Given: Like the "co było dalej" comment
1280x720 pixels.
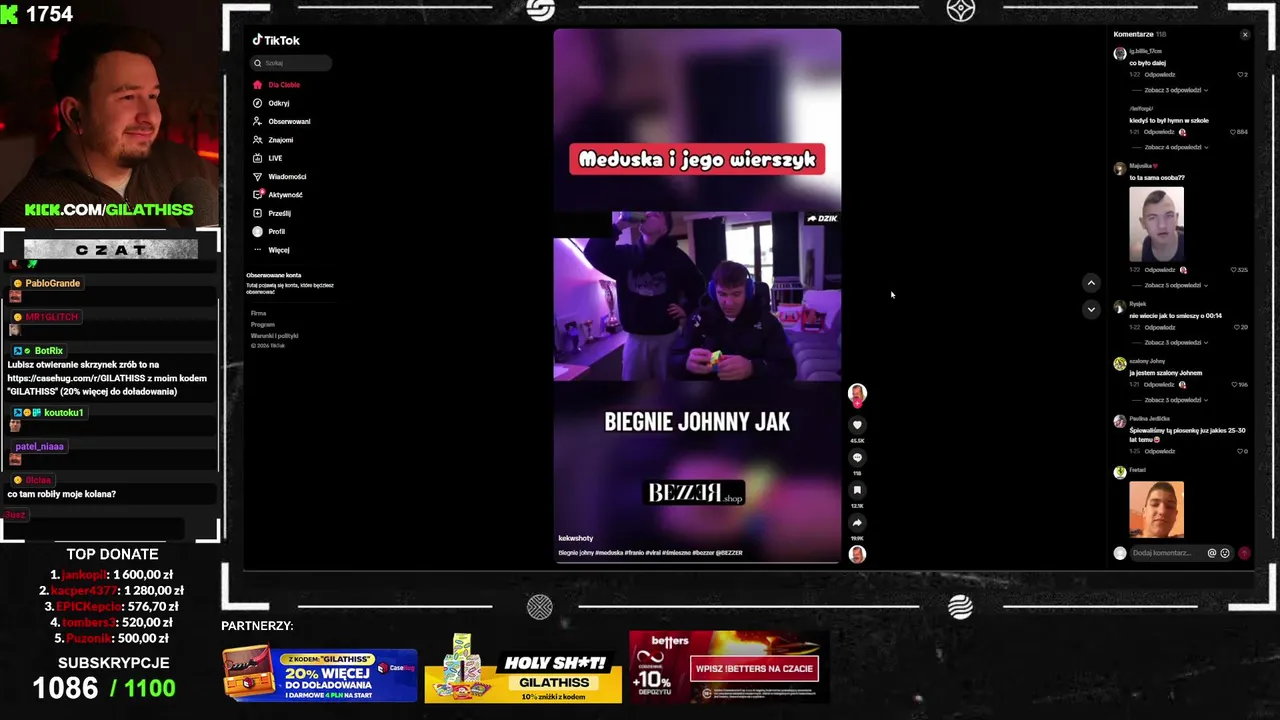Looking at the screenshot, I should (1241, 75).
